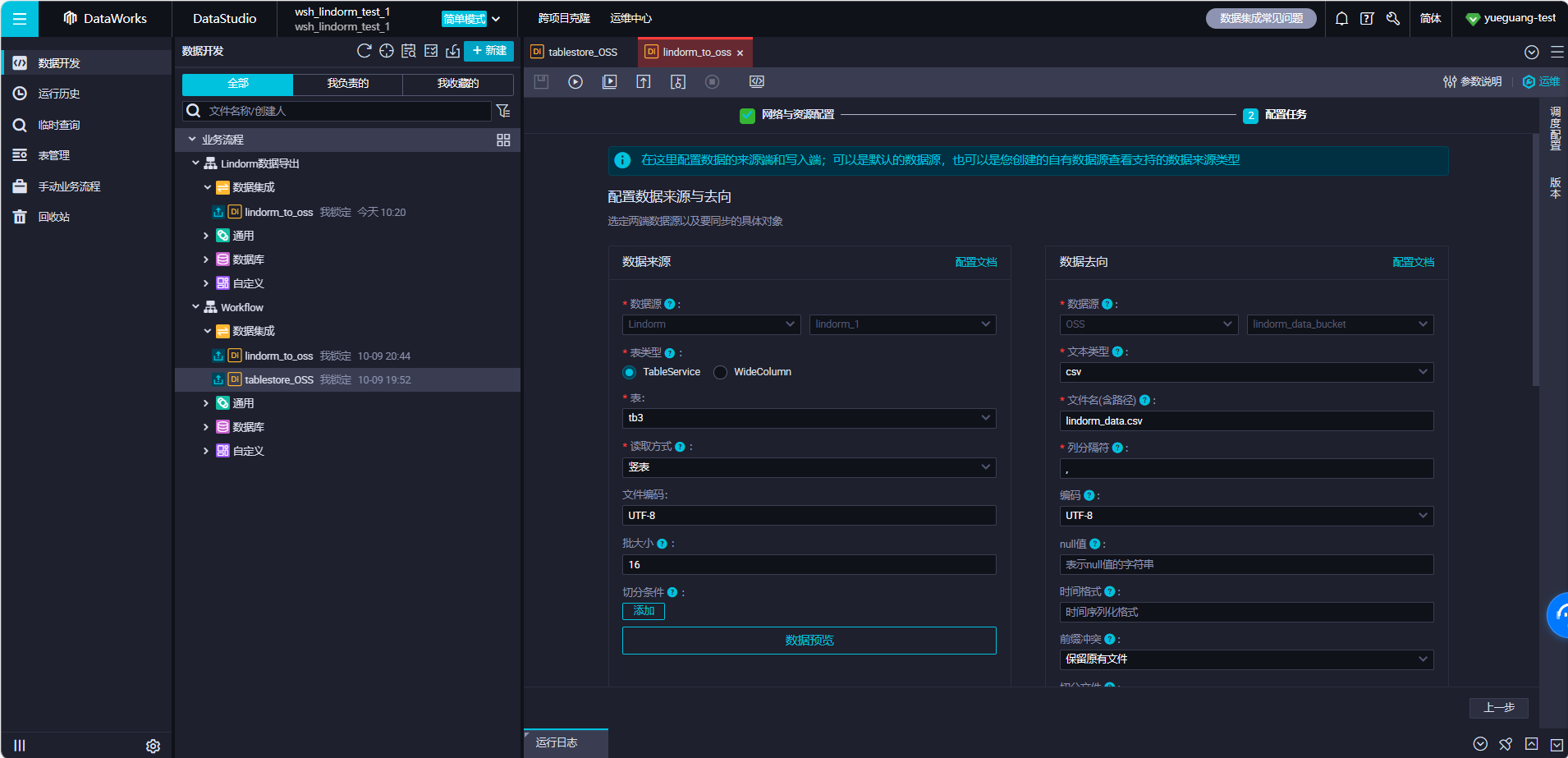Switch to the 我收藏的 tab
1568x758 pixels.
point(458,84)
